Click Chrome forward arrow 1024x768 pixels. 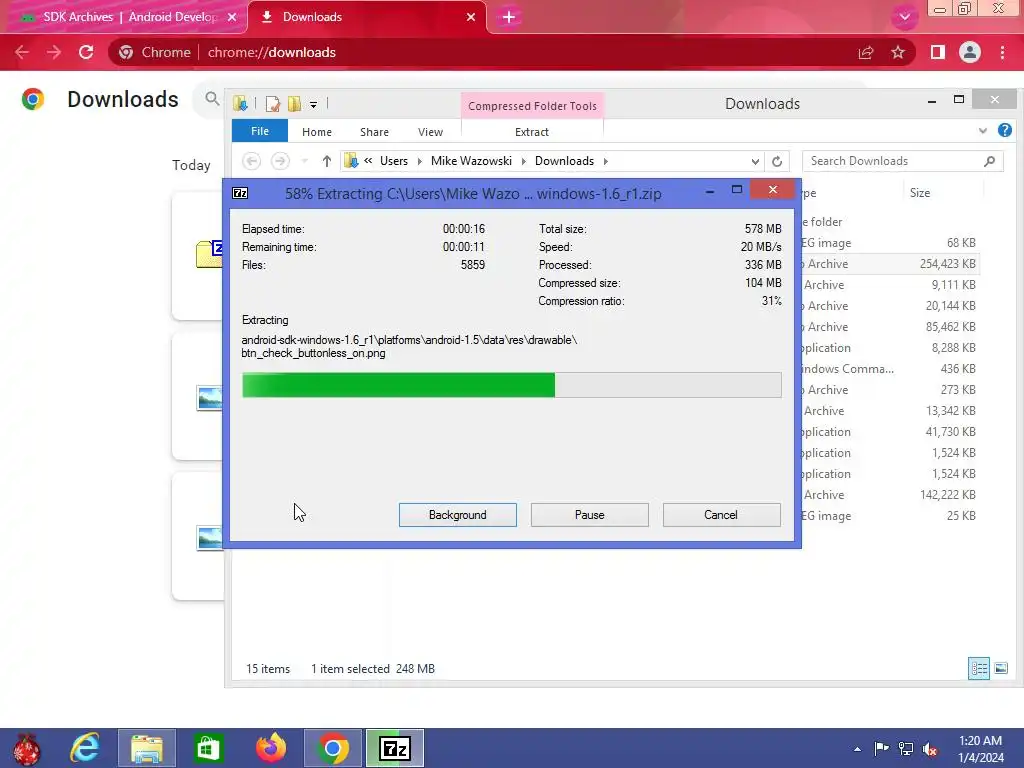54,52
